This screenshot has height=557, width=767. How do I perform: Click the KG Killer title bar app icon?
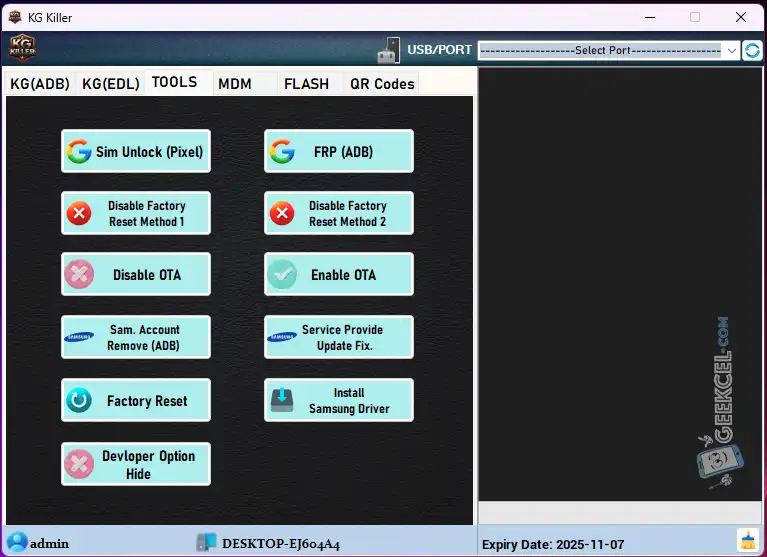[x=15, y=17]
